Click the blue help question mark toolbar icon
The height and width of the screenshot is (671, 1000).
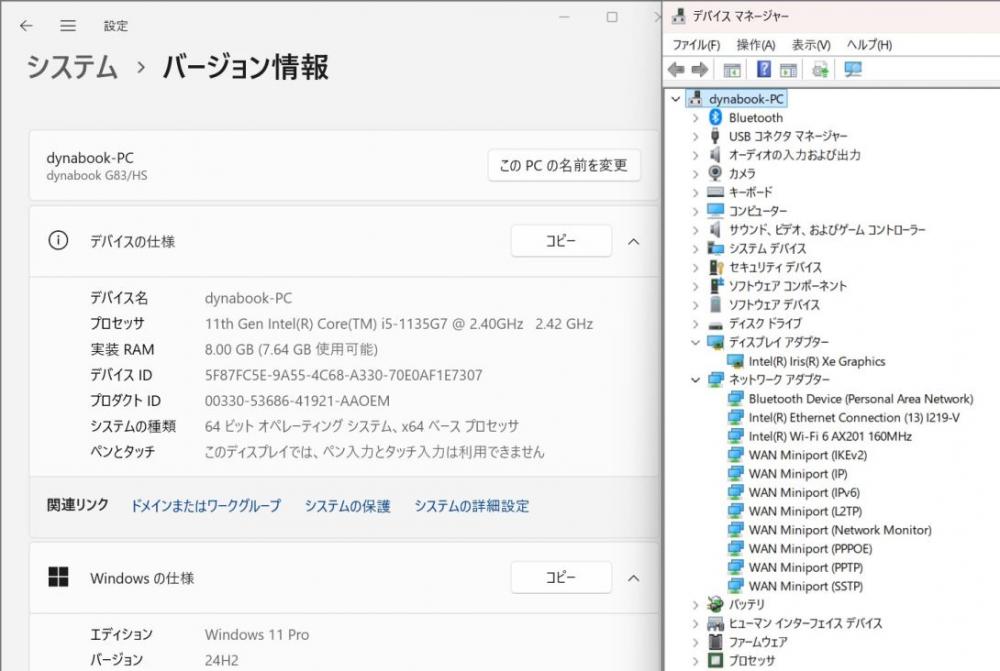(x=763, y=69)
